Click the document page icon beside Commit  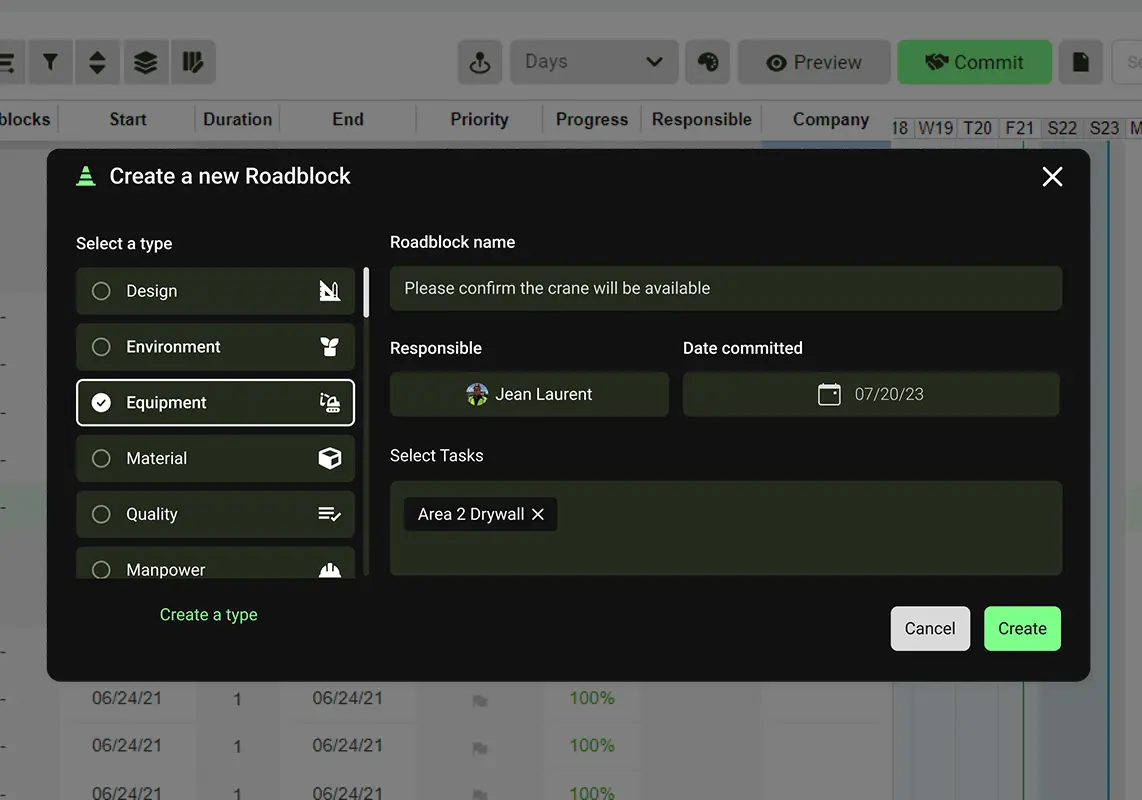click(x=1080, y=62)
